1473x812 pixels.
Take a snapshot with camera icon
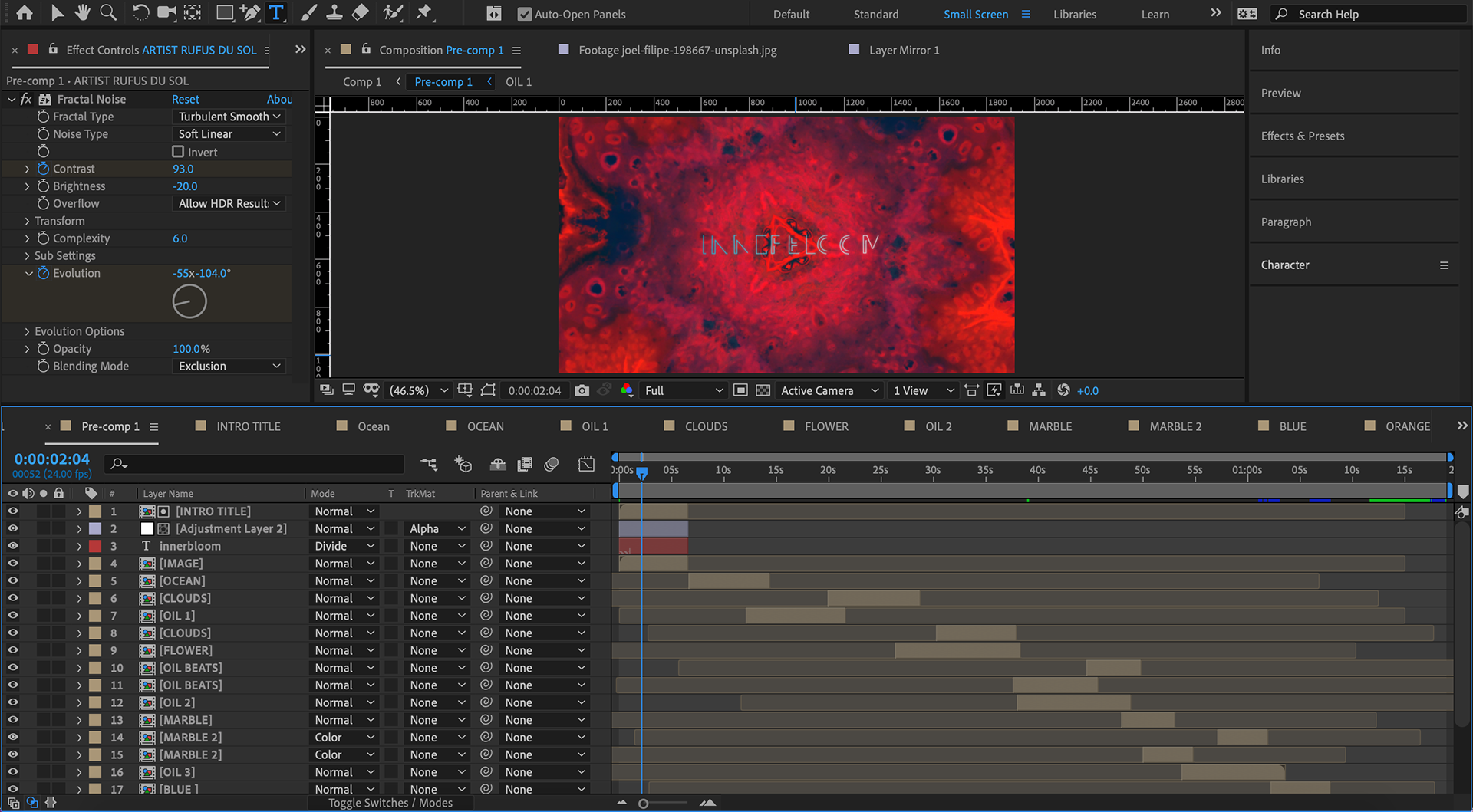(x=582, y=390)
